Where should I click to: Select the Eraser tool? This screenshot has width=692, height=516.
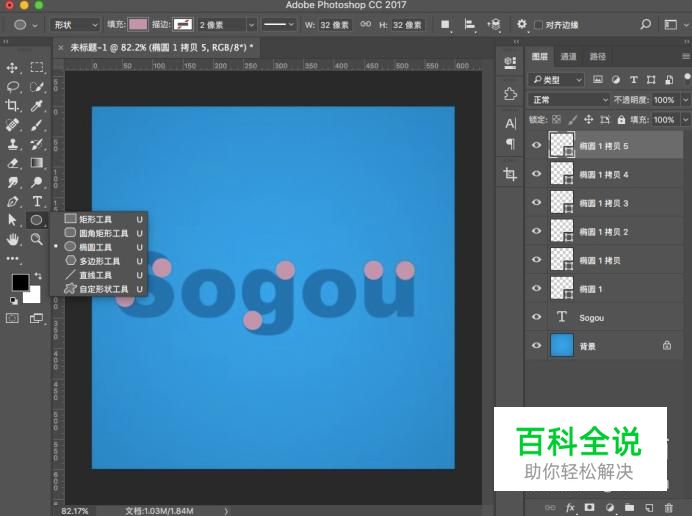click(x=12, y=163)
